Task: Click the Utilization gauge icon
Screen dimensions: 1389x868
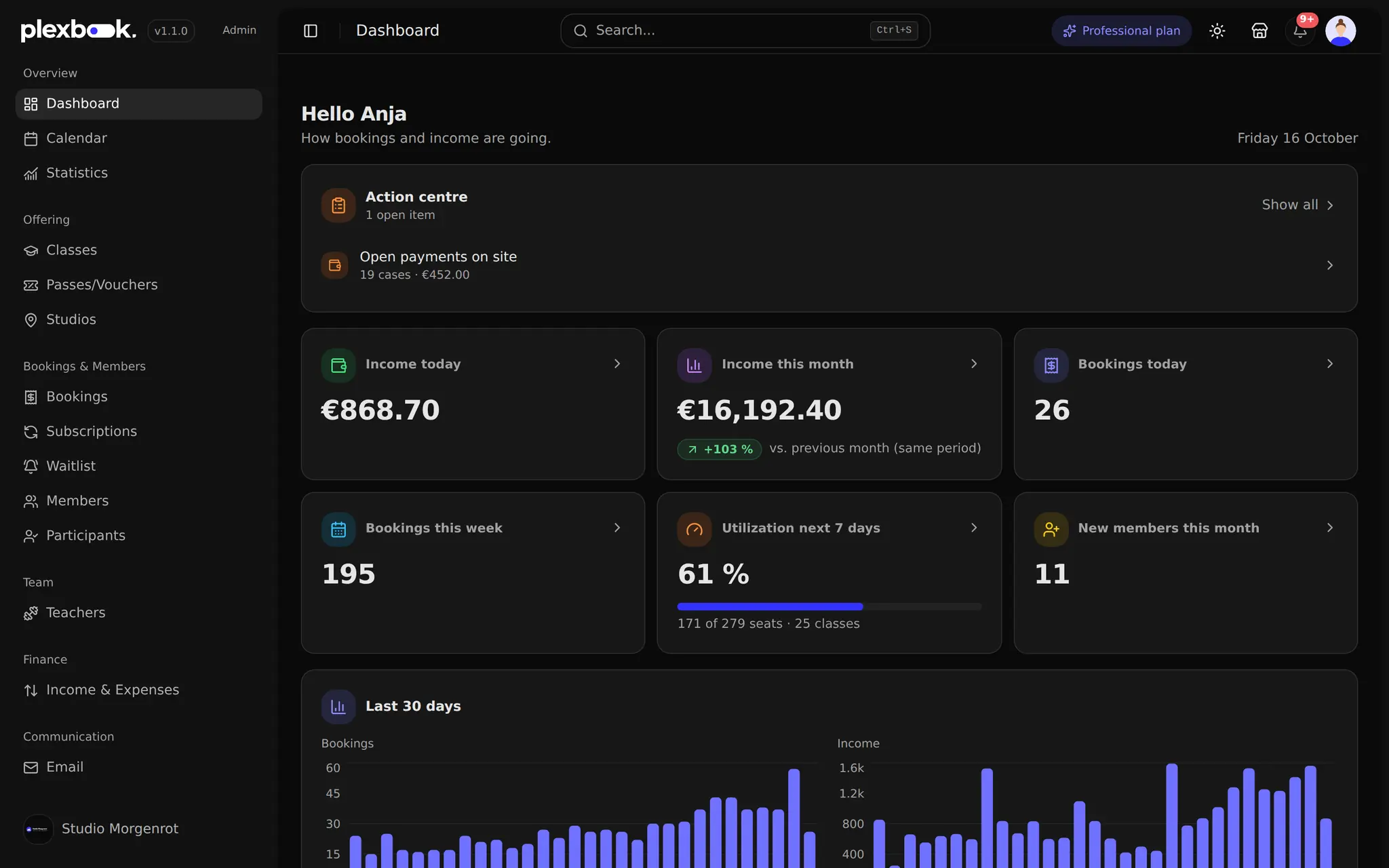Action: pos(694,530)
